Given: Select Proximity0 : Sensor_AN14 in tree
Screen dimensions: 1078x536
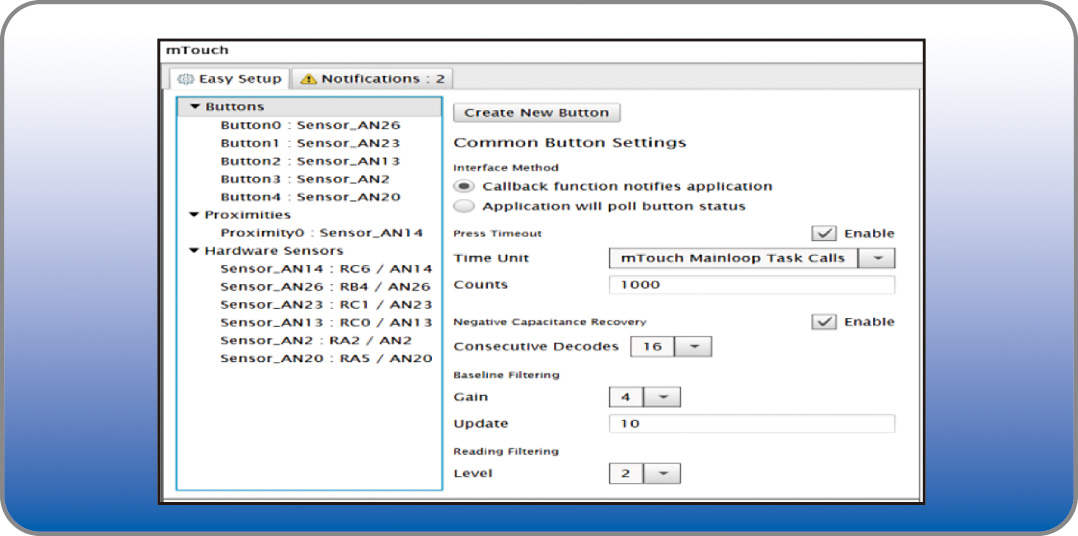Looking at the screenshot, I should point(322,233).
